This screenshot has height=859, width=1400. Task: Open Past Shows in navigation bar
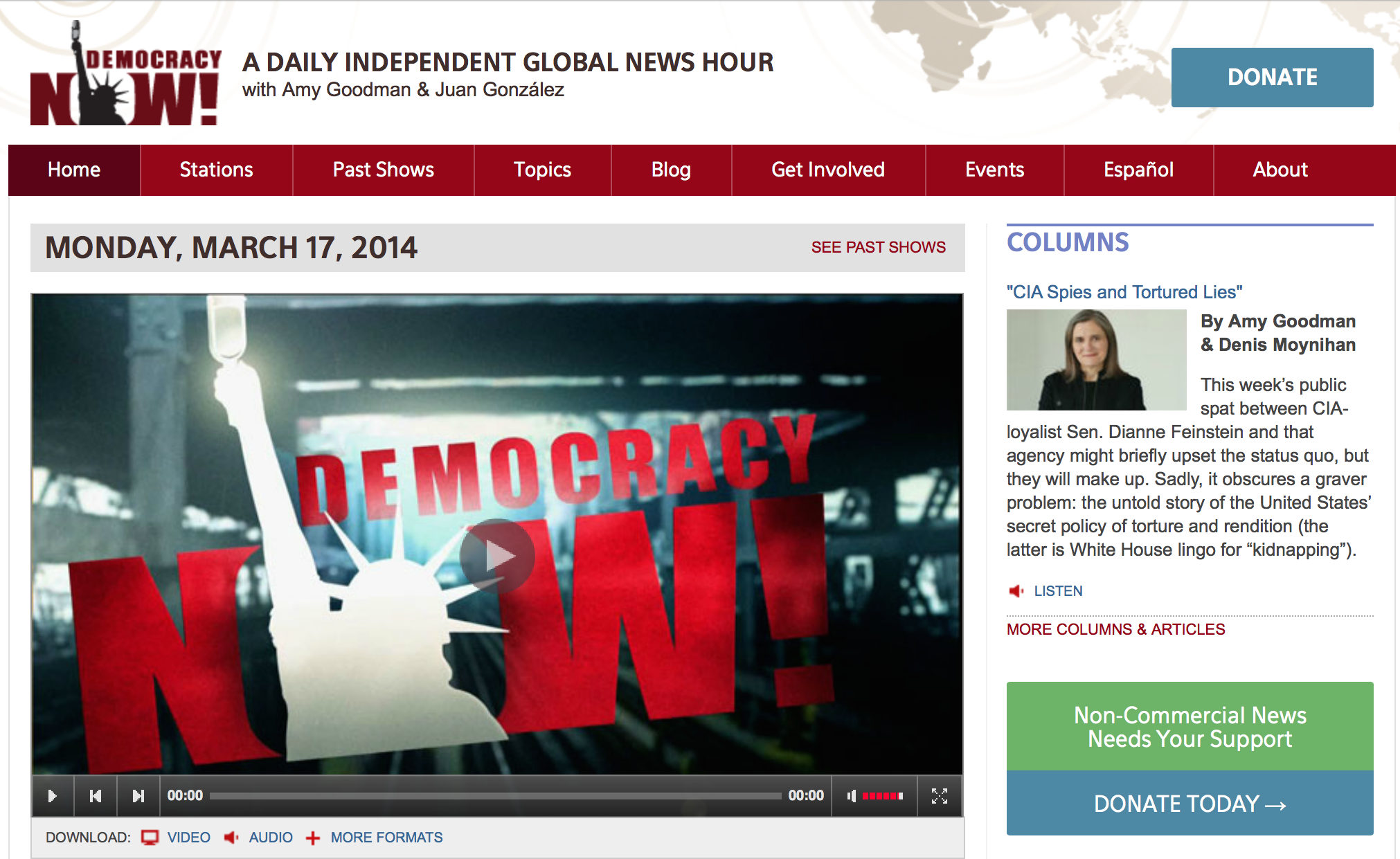point(383,170)
